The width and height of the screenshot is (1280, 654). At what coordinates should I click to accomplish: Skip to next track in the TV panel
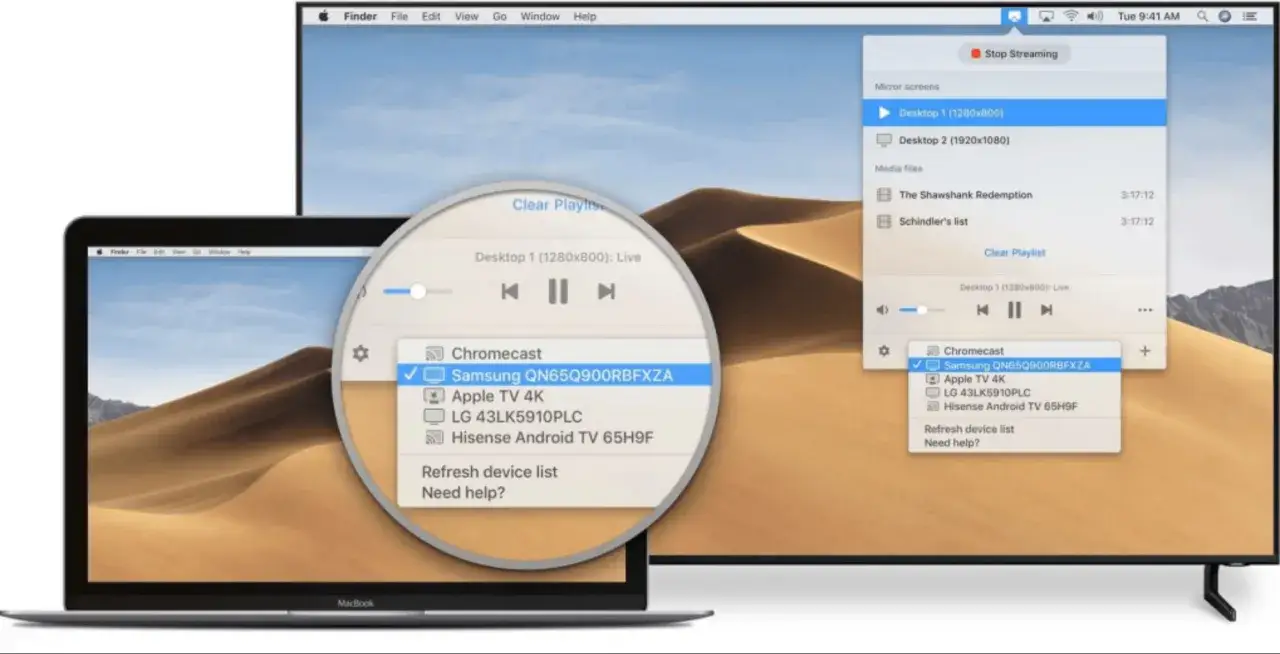point(1046,310)
